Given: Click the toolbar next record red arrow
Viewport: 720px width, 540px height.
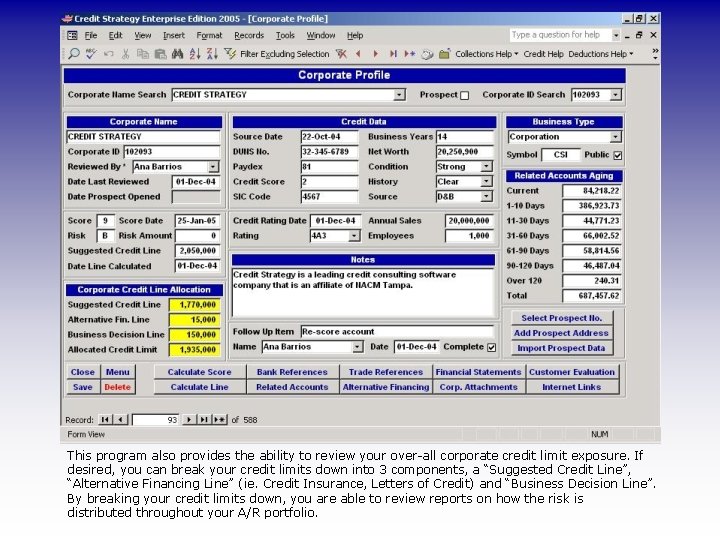Looking at the screenshot, I should click(x=376, y=54).
